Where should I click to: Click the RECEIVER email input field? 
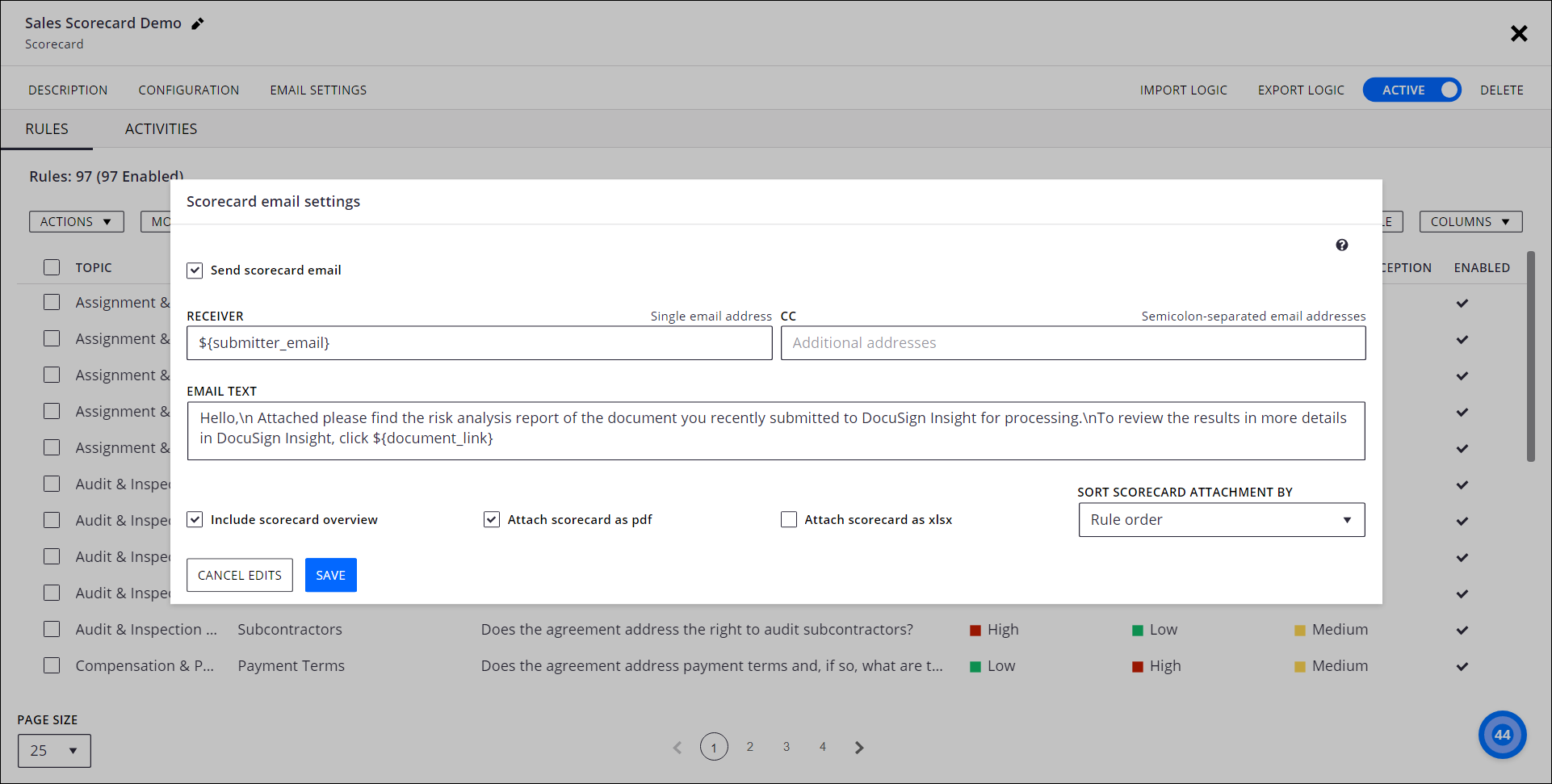point(480,343)
